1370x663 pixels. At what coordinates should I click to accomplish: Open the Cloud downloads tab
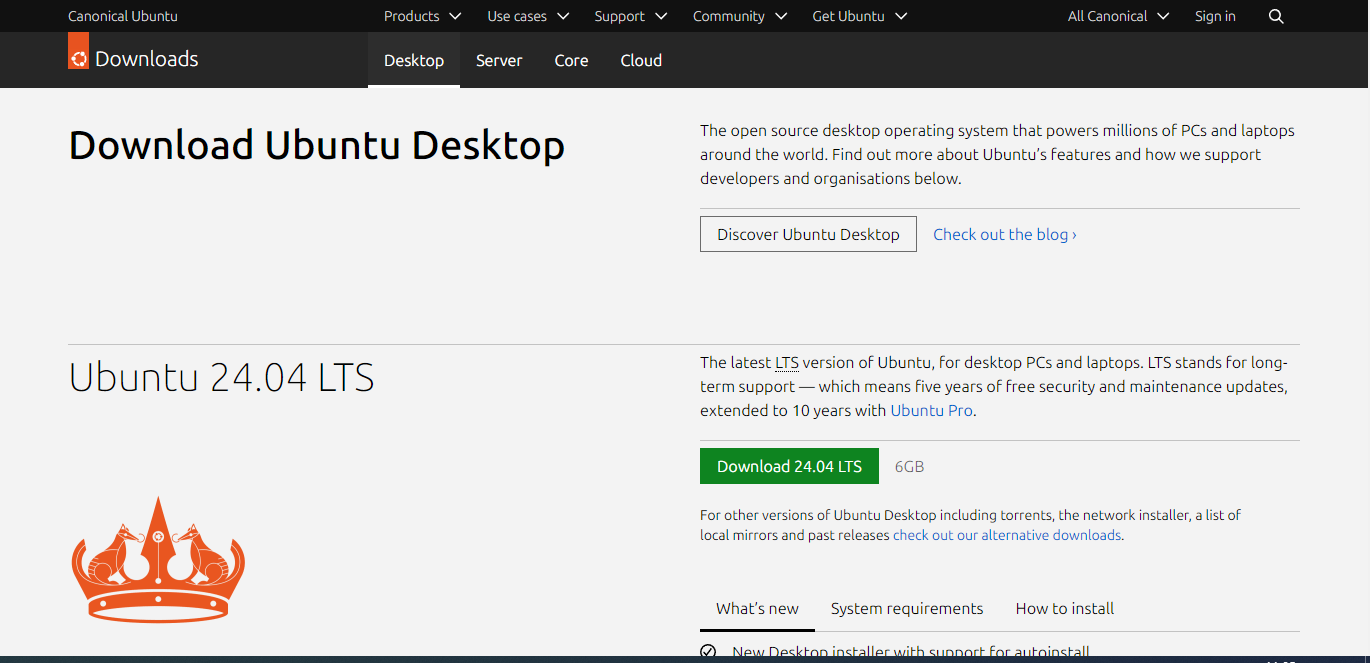click(x=641, y=60)
